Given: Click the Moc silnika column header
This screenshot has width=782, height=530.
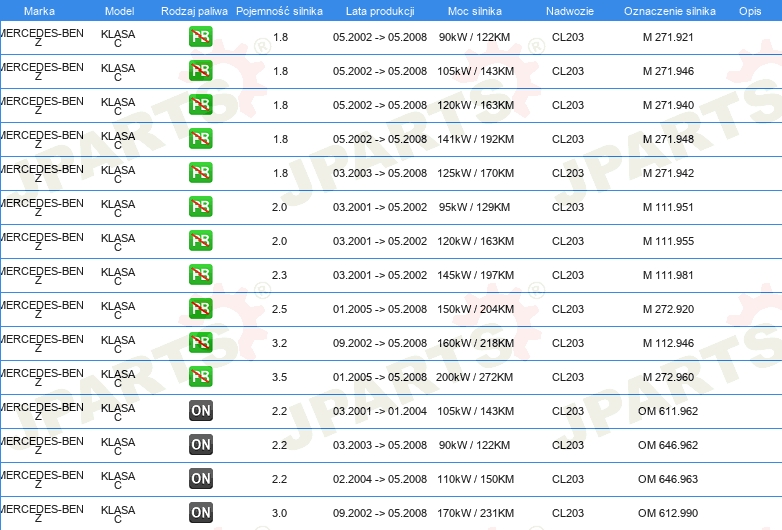Looking at the screenshot, I should click(x=475, y=11).
